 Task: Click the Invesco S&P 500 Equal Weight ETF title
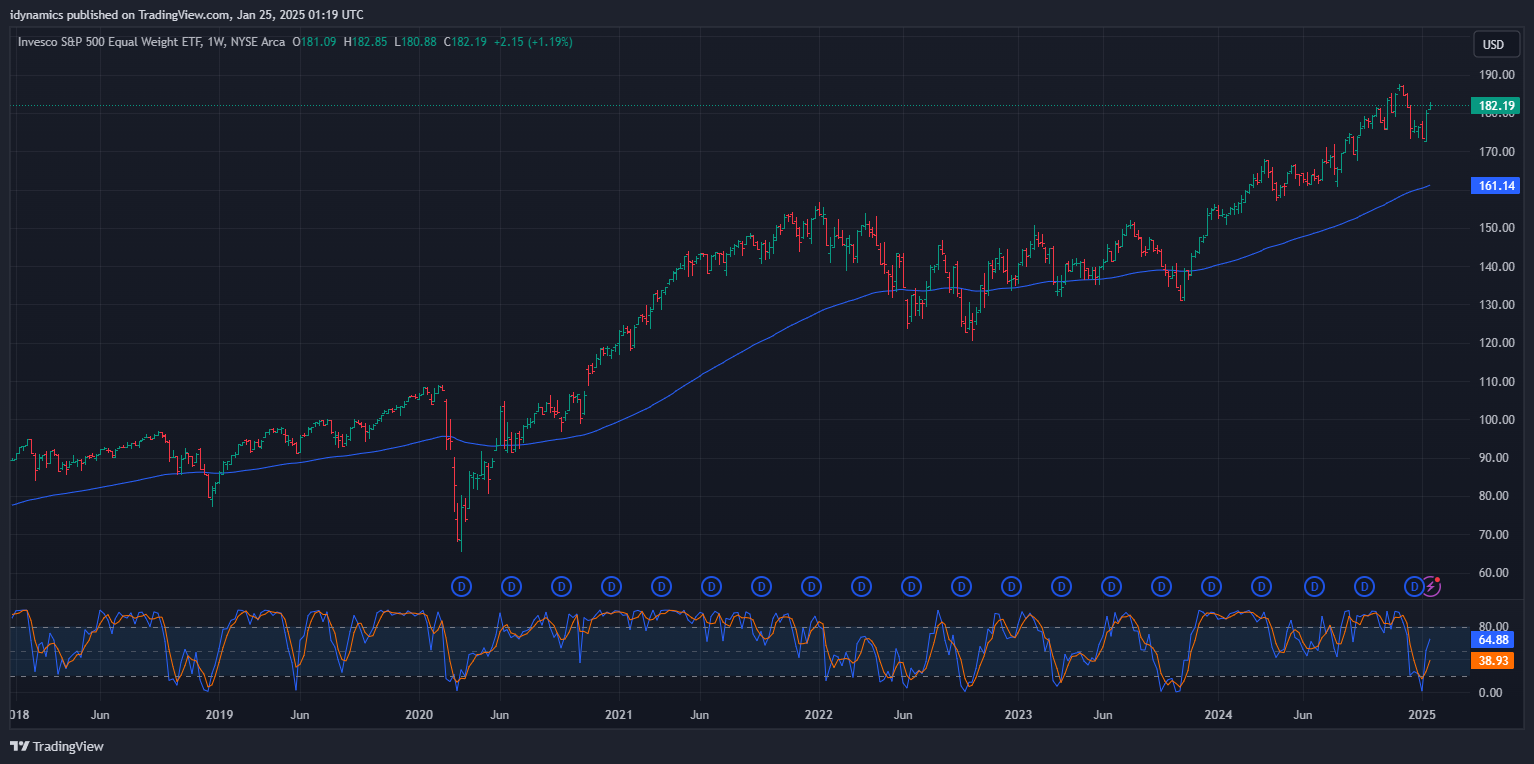coord(108,42)
